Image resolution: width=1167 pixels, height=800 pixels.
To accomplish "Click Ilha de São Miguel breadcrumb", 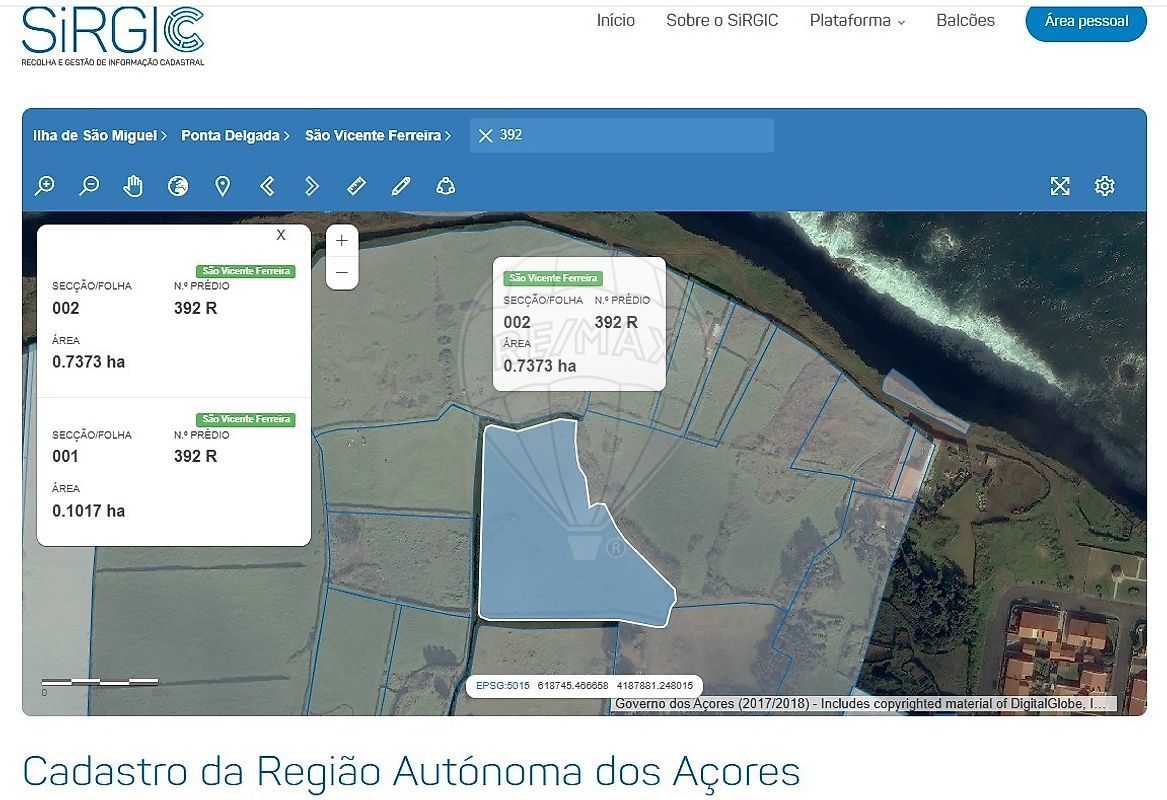I will tap(99, 135).
